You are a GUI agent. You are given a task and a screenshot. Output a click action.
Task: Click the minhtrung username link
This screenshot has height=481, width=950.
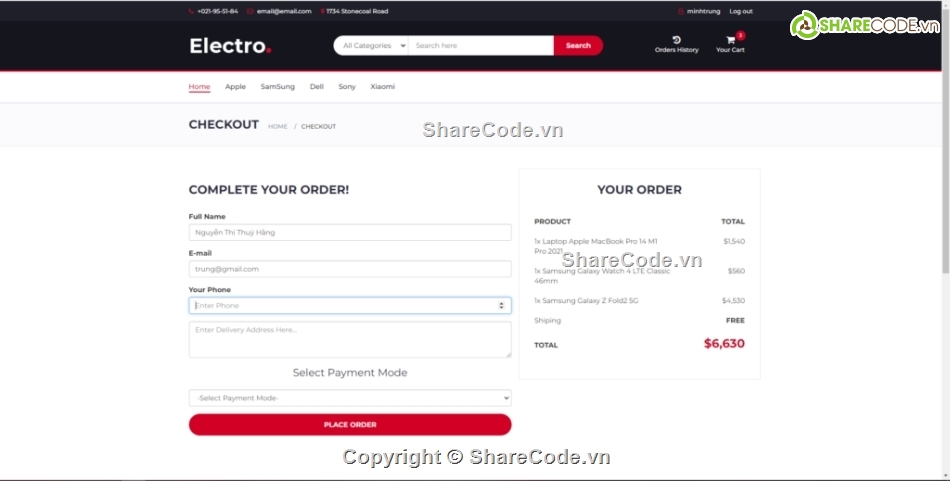pos(703,12)
